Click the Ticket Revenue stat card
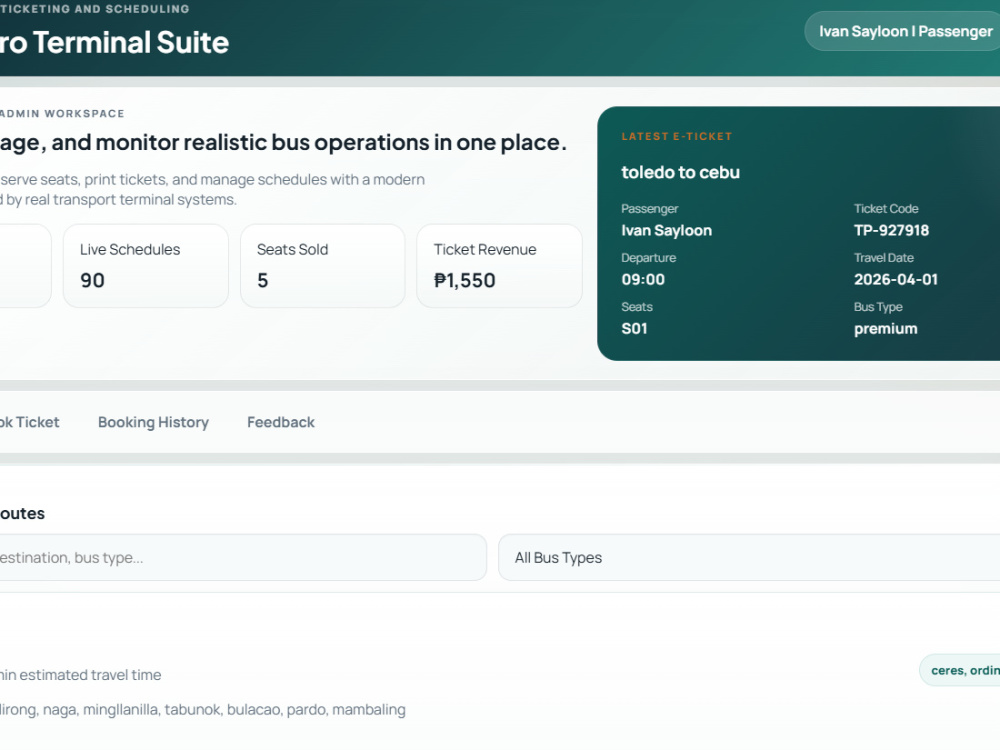1000x750 pixels. pyautogui.click(x=499, y=266)
